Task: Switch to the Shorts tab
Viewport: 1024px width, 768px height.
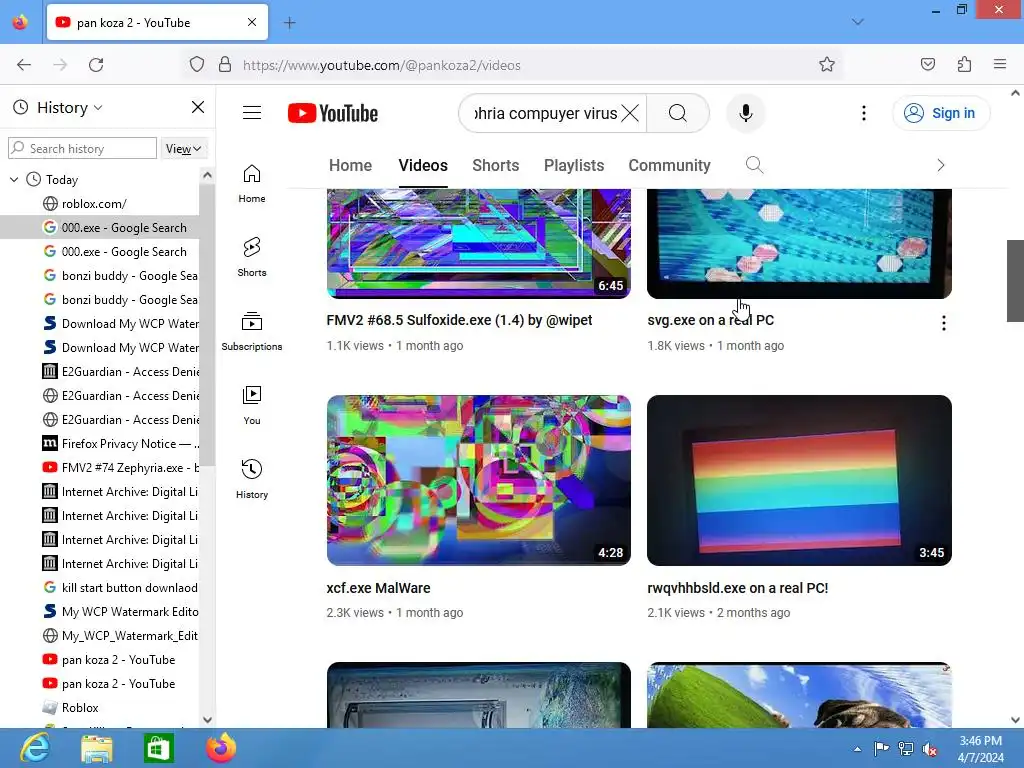Action: [x=496, y=165]
